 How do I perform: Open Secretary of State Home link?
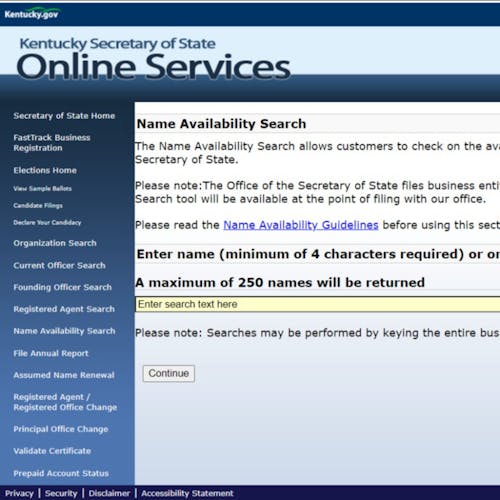tap(64, 116)
